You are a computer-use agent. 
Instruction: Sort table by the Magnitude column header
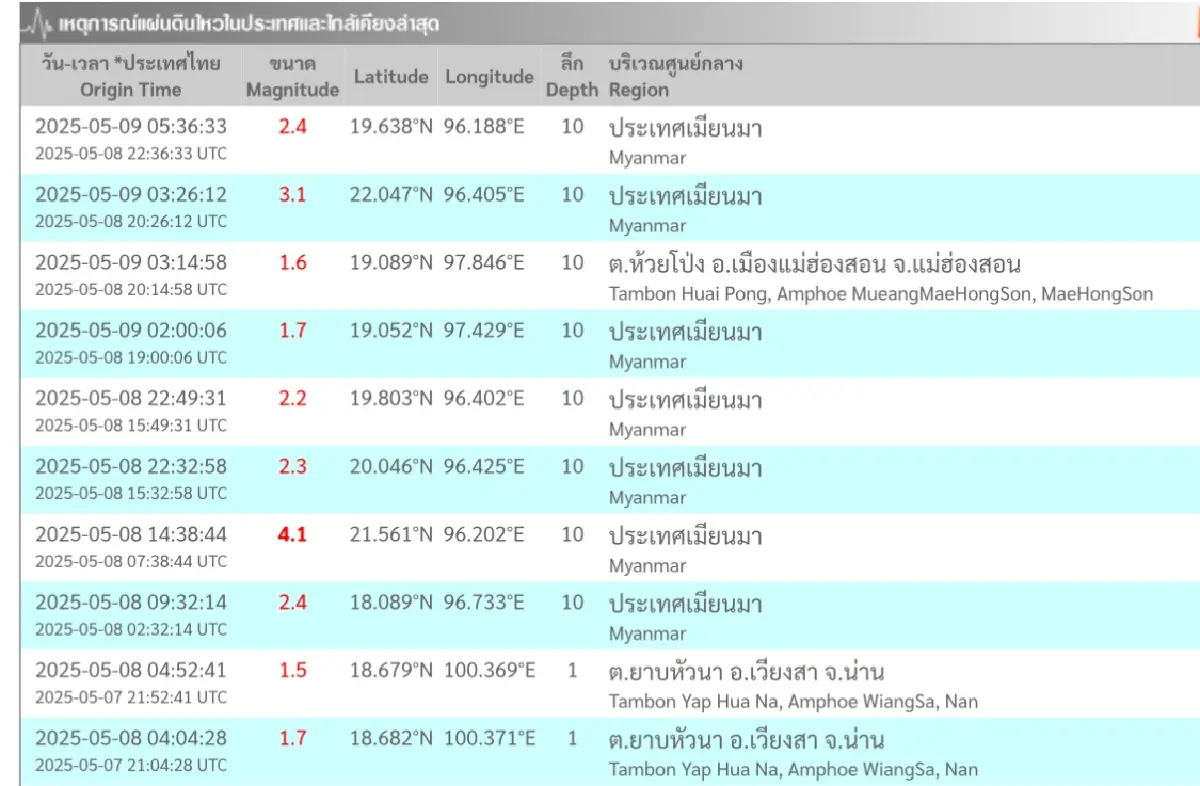(292, 76)
